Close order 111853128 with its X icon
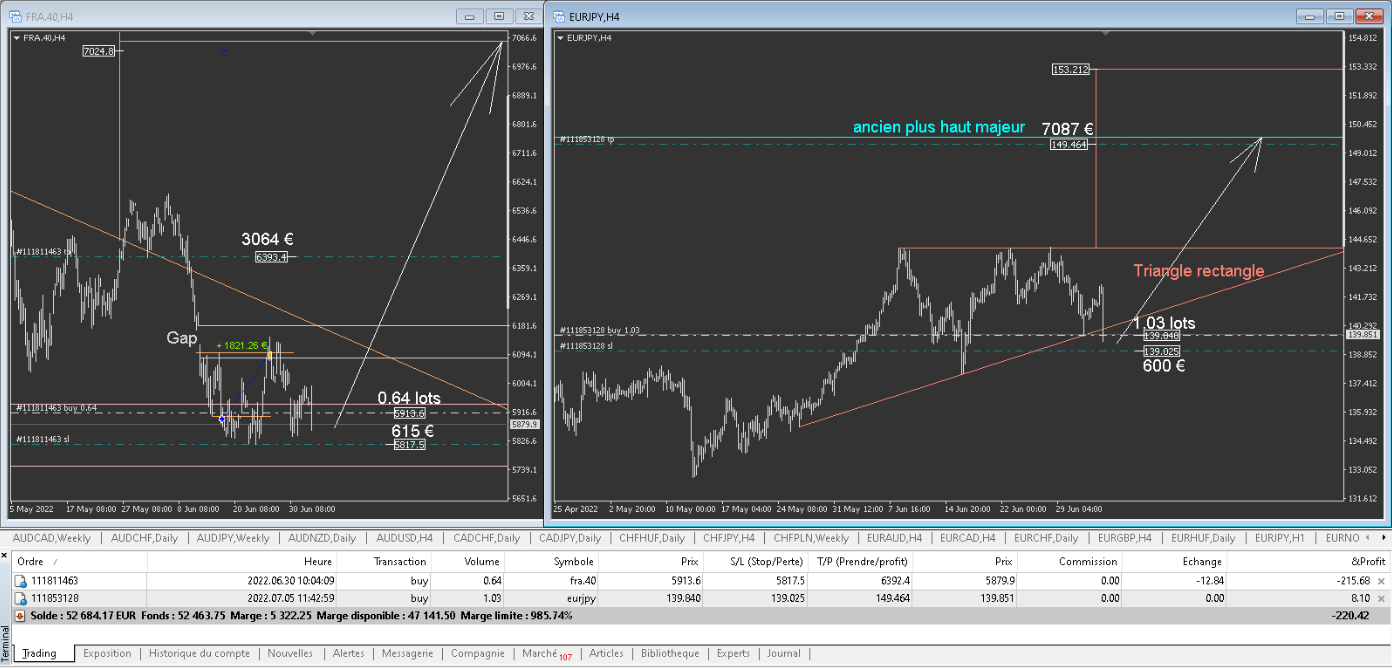This screenshot has height=668, width=1392. [x=1381, y=597]
